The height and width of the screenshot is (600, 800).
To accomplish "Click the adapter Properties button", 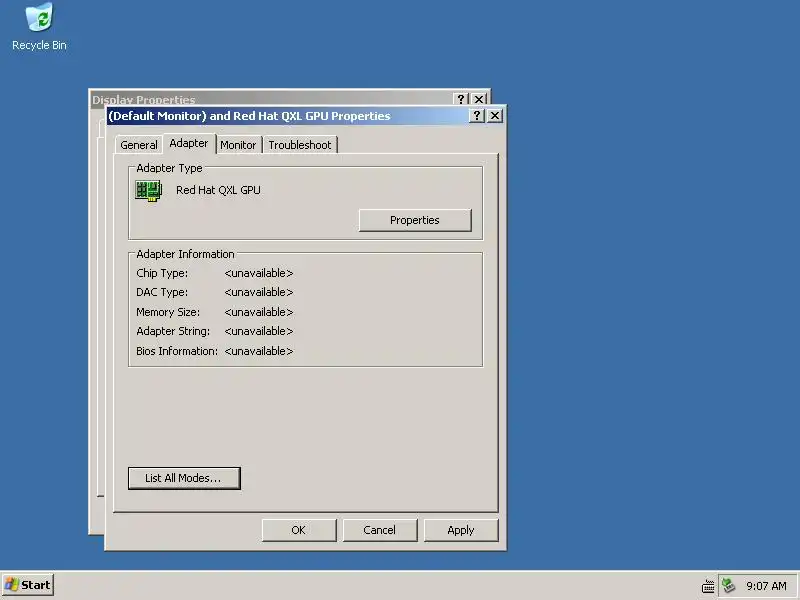I will (415, 220).
